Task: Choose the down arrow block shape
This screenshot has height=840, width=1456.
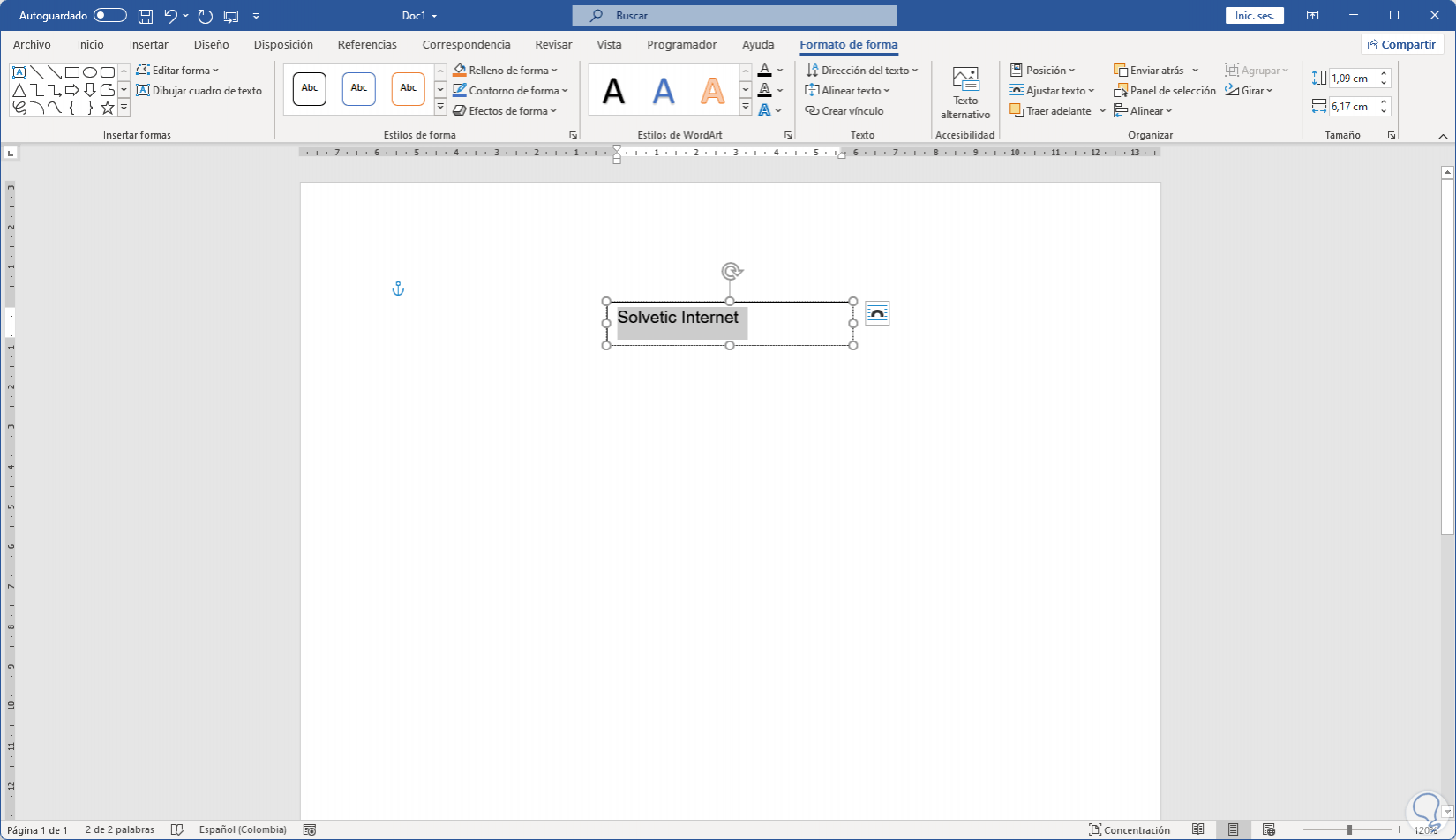Action: pos(90,90)
